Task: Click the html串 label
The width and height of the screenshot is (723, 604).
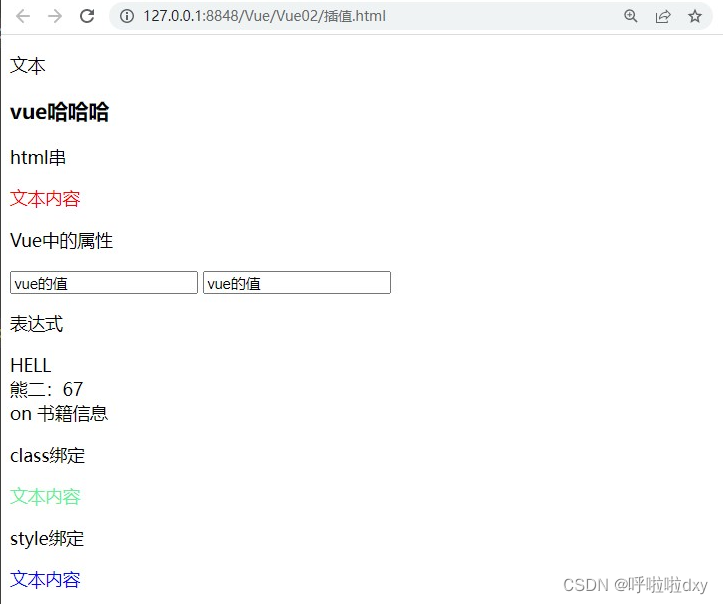Action: (38, 157)
